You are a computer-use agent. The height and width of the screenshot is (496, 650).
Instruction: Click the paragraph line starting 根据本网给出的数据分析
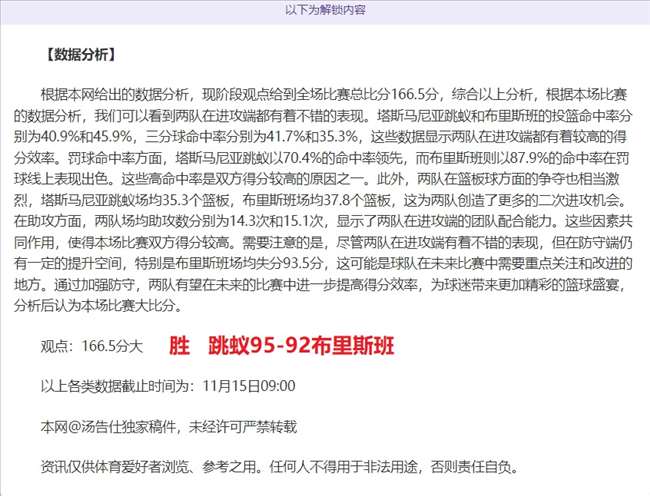coord(334,94)
